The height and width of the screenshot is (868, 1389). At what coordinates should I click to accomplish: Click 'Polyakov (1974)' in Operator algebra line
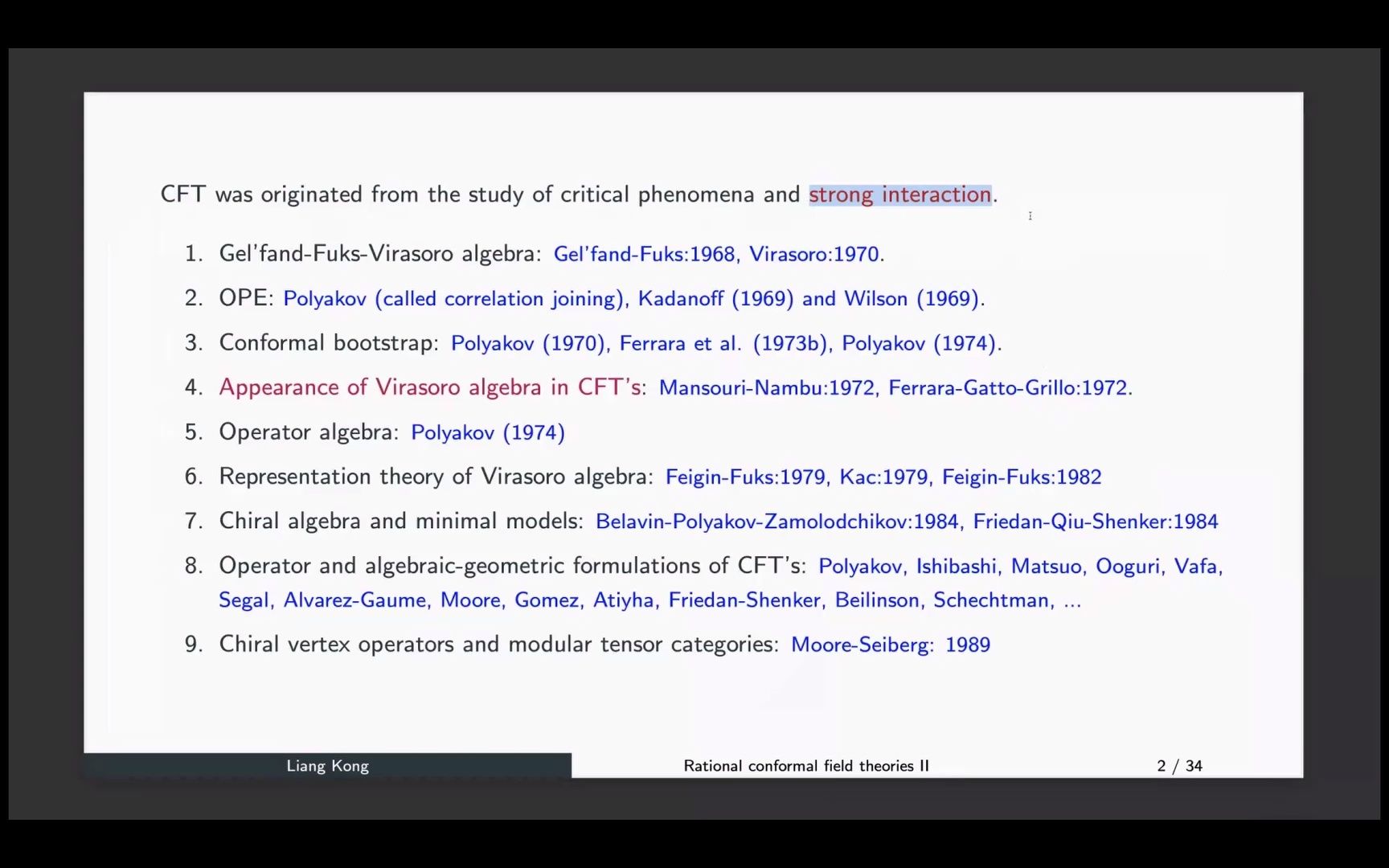pos(488,432)
